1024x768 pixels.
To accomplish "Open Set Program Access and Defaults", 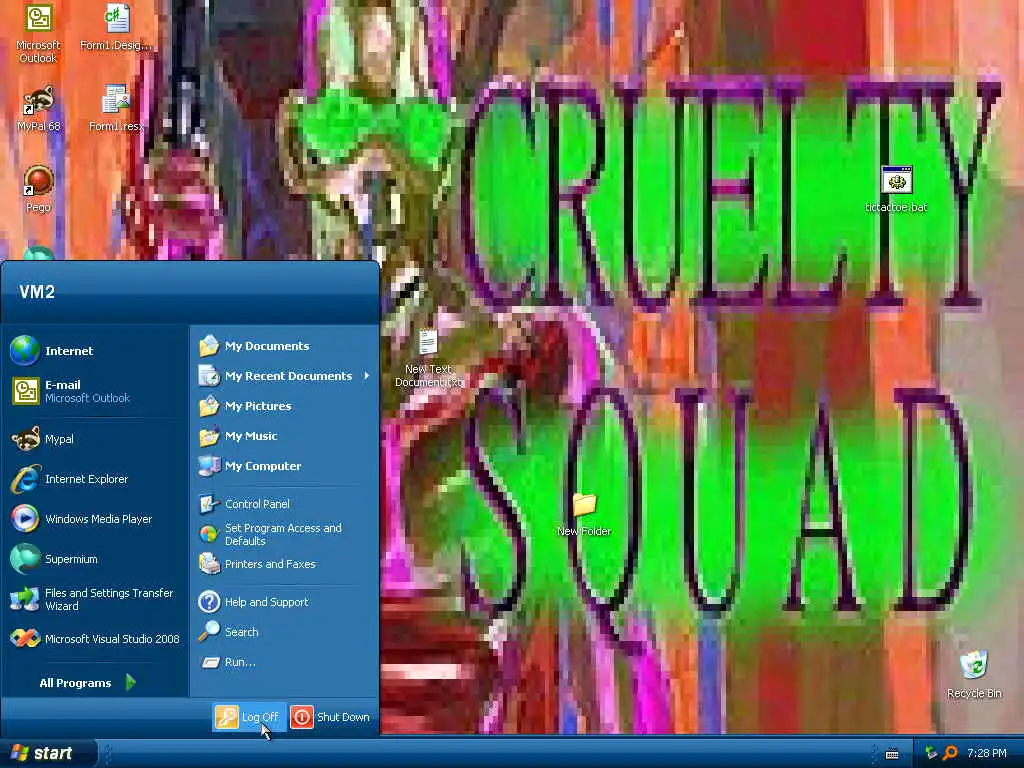I will coord(284,534).
